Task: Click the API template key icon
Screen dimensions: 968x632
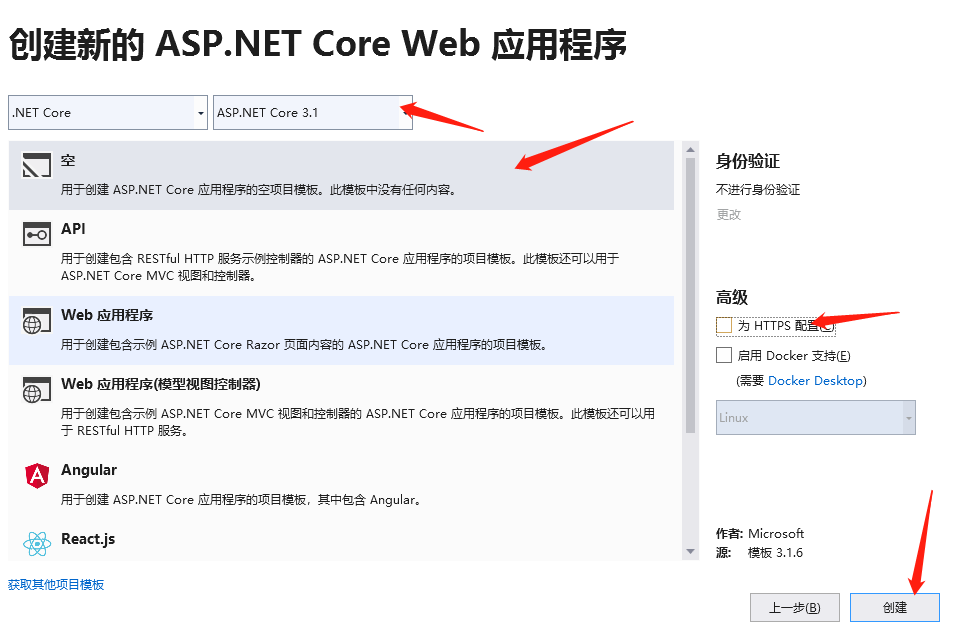Action: (38, 234)
